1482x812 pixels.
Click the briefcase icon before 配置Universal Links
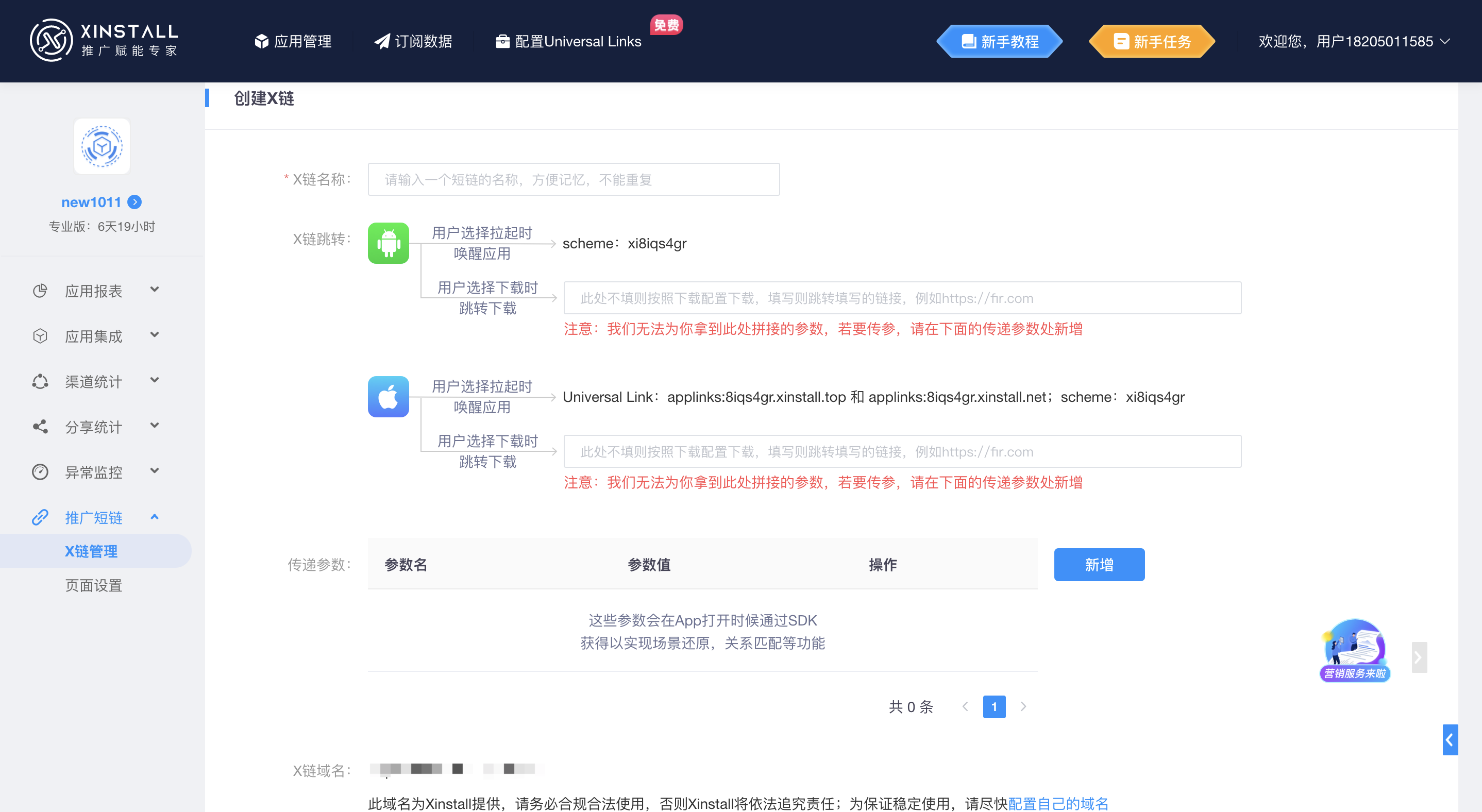(503, 41)
